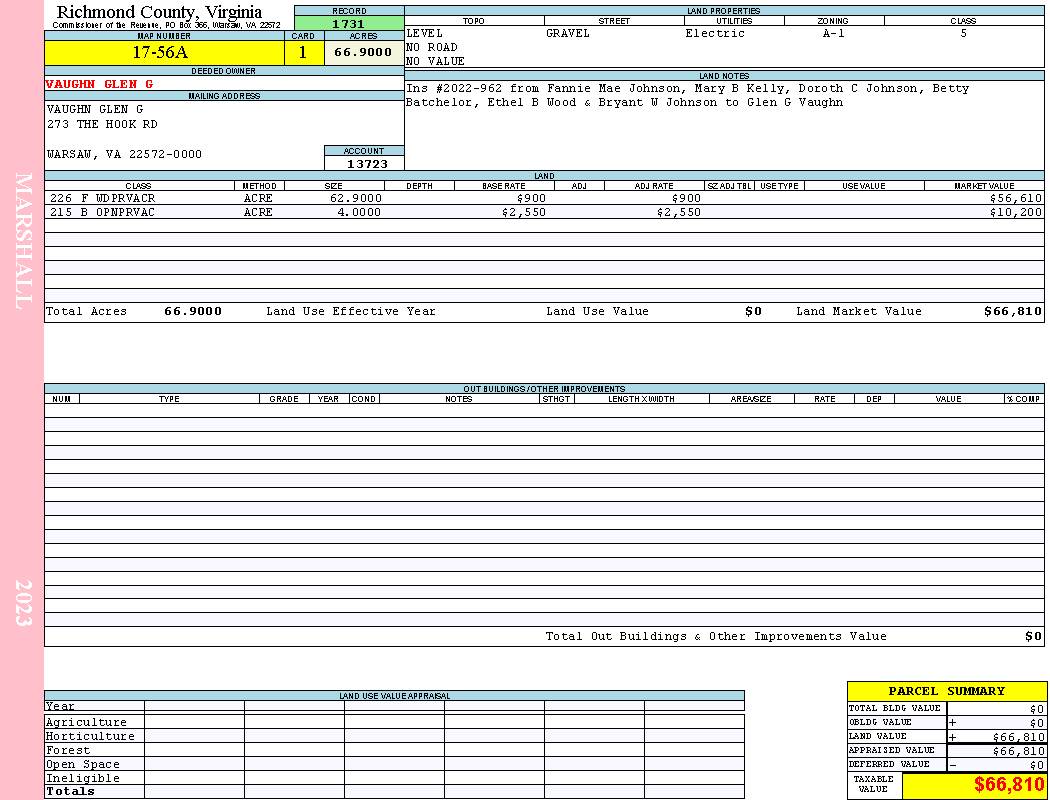
Task: Click Totals row label in appraisal table
Action: [70, 791]
